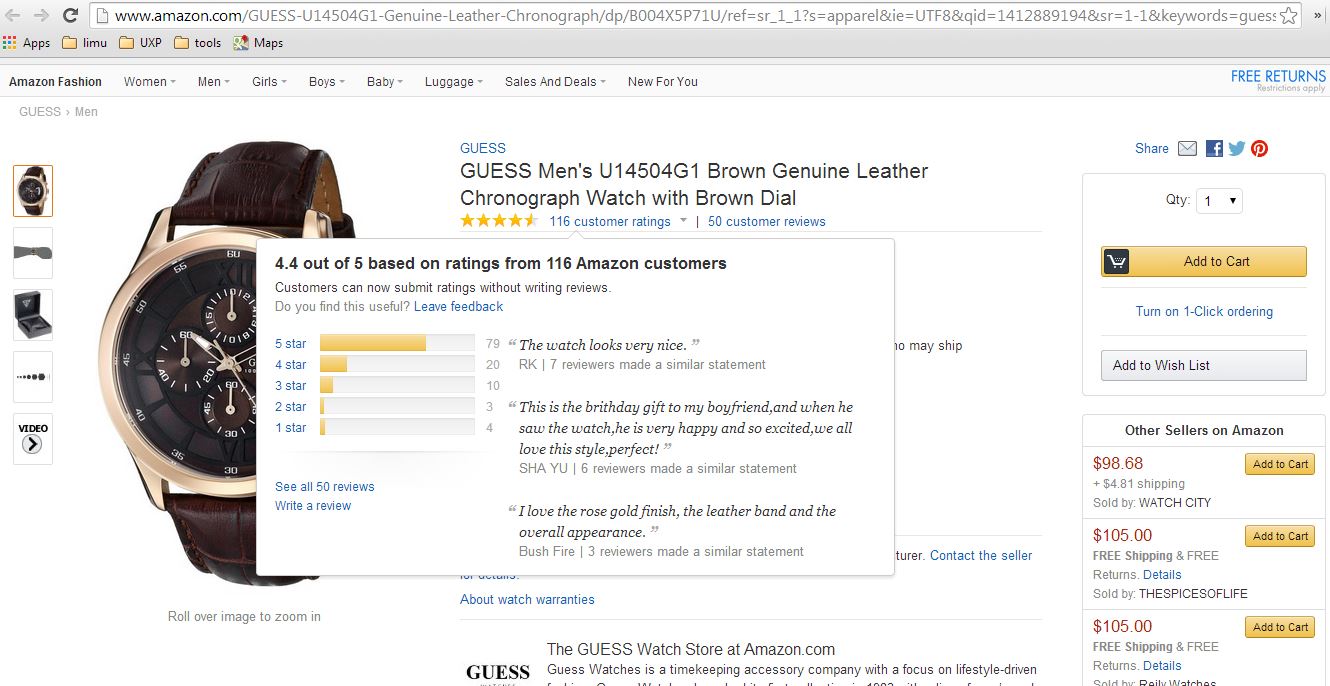Click the Share link

[x=1152, y=149]
